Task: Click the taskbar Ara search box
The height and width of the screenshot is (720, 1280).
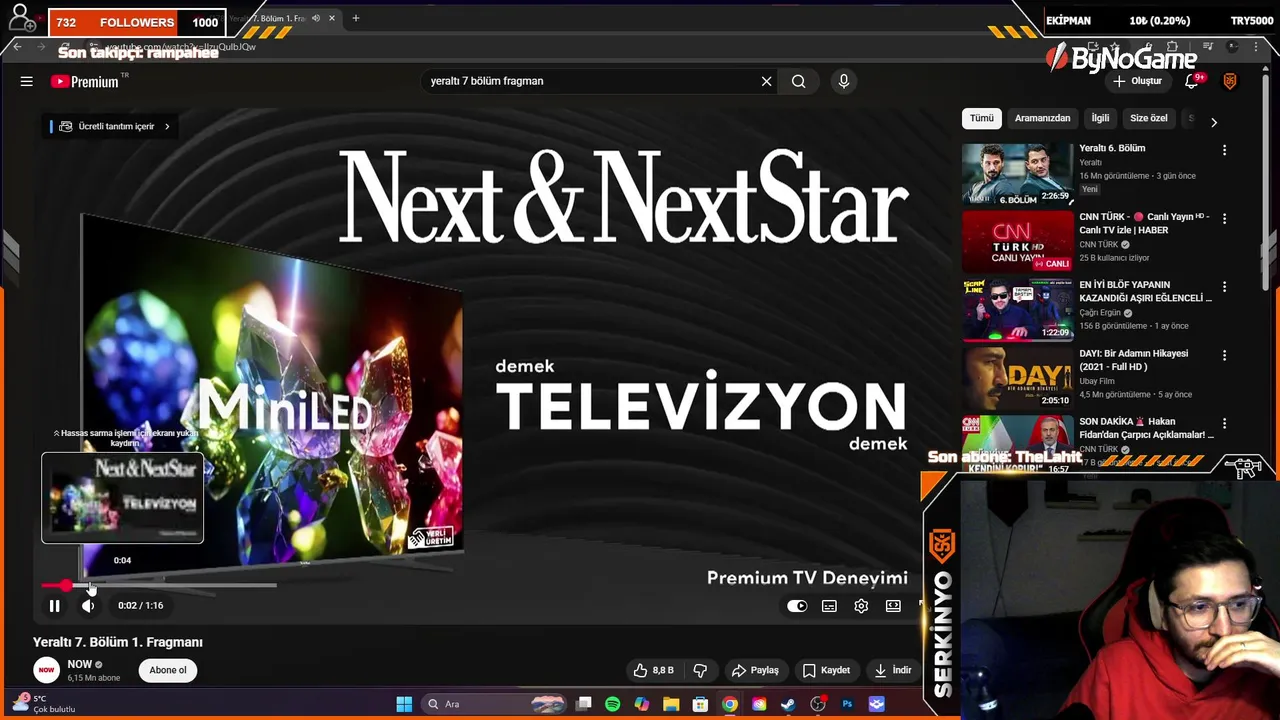Action: coord(496,704)
